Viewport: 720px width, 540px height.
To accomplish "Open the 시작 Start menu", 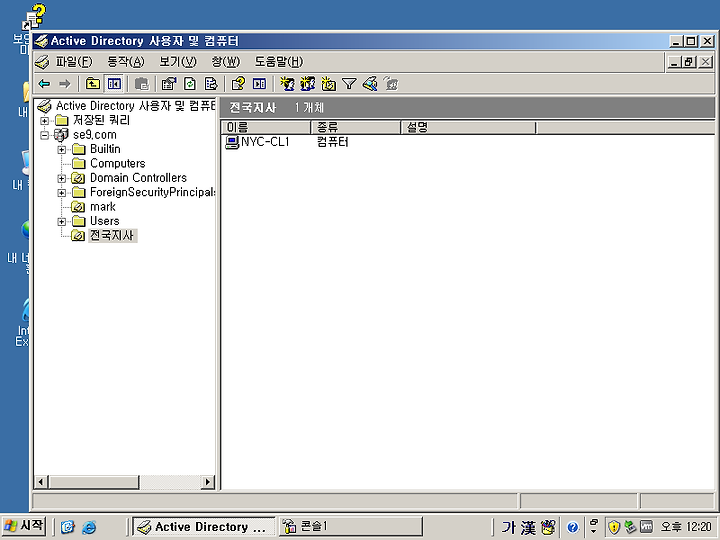I will pyautogui.click(x=24, y=525).
